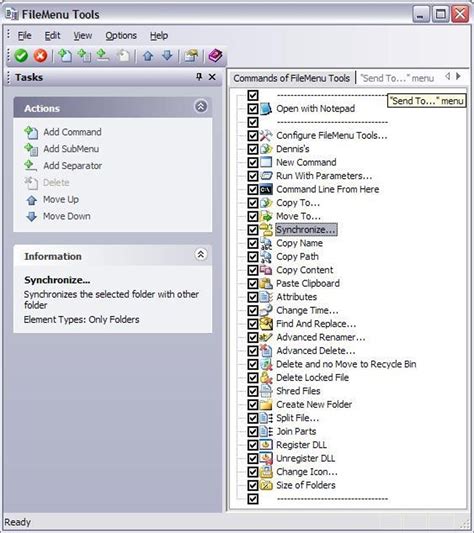
Task: Click Move Up link in Actions
Action: click(x=61, y=200)
